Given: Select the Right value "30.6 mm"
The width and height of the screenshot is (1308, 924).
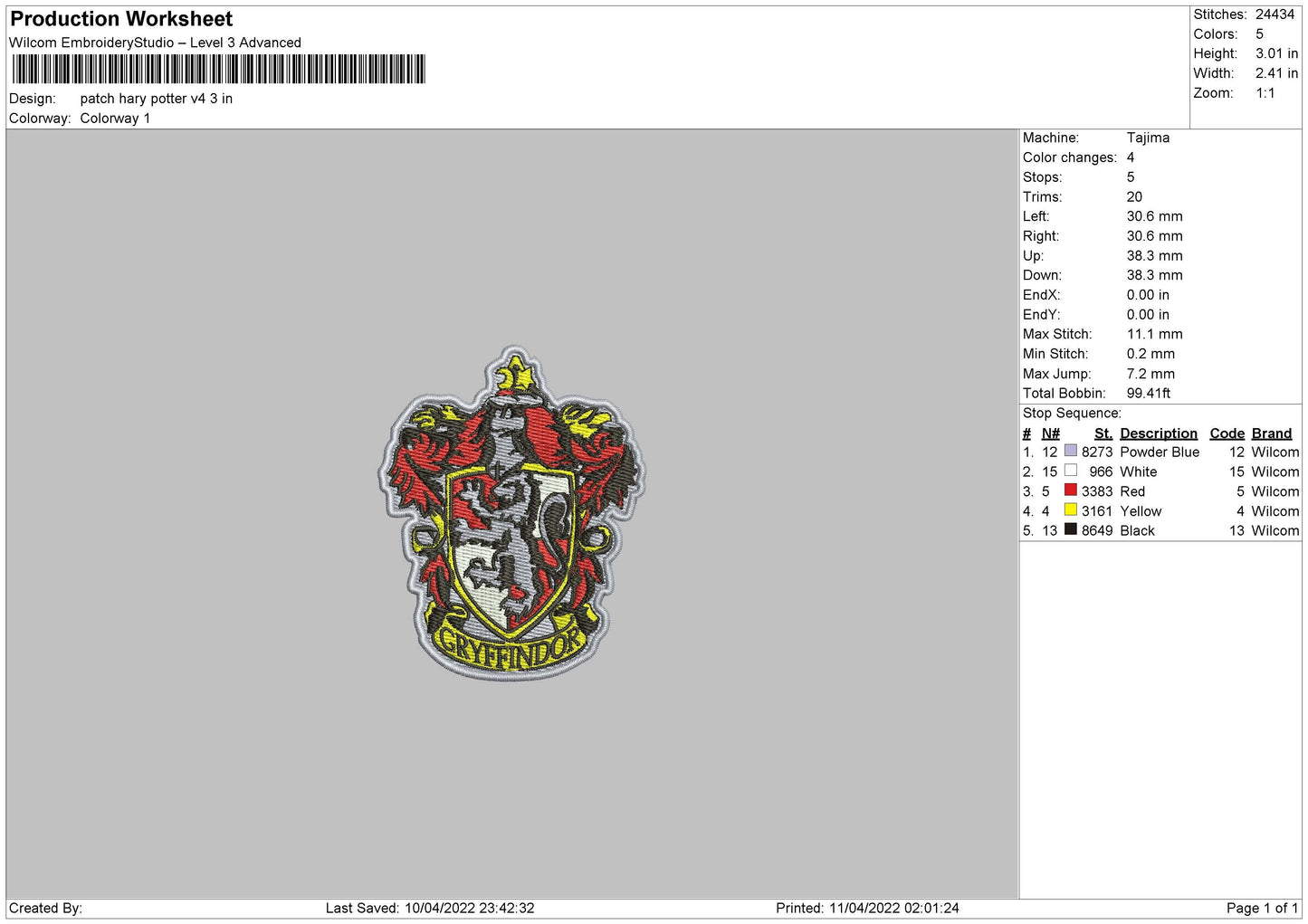Looking at the screenshot, I should (1154, 236).
